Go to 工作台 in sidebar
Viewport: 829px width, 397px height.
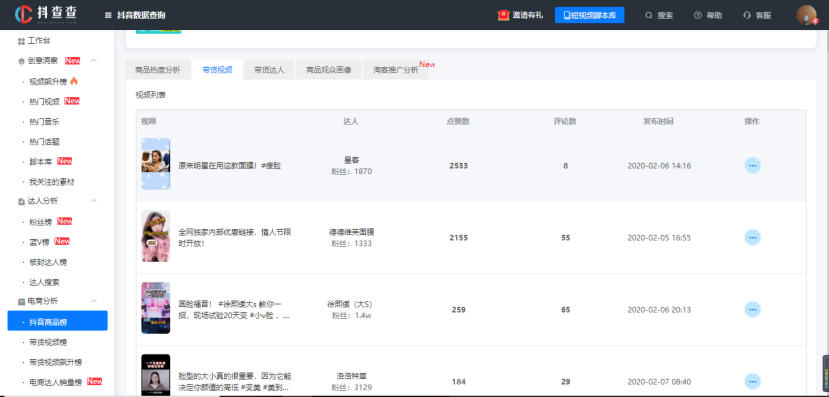click(x=39, y=41)
